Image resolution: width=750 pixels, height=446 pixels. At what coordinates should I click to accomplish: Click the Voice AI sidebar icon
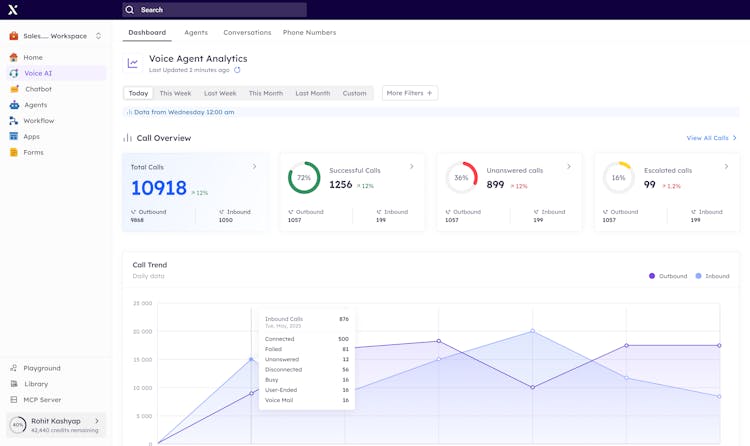[14, 73]
